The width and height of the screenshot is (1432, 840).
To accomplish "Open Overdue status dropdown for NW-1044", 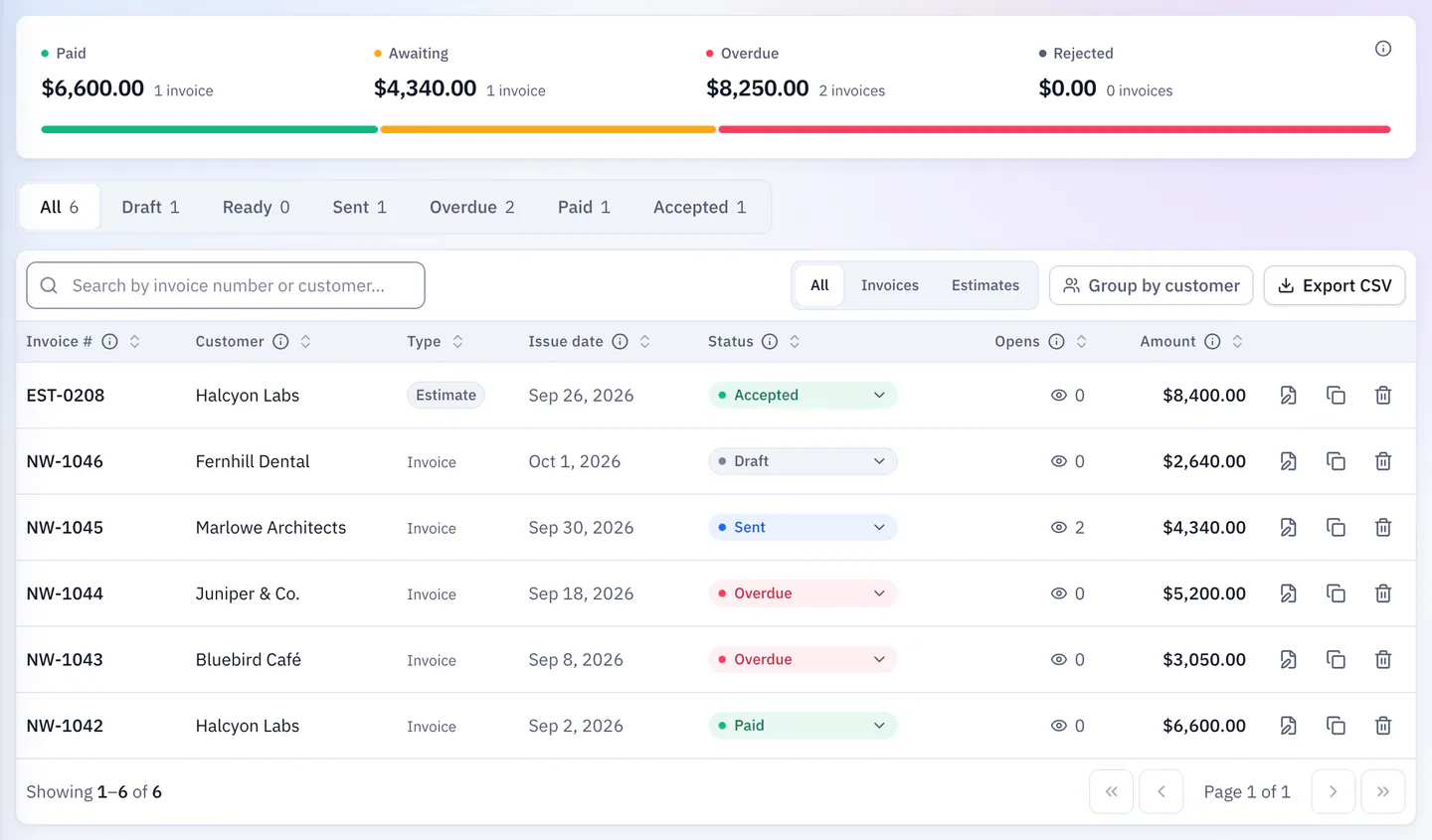I will coord(803,593).
